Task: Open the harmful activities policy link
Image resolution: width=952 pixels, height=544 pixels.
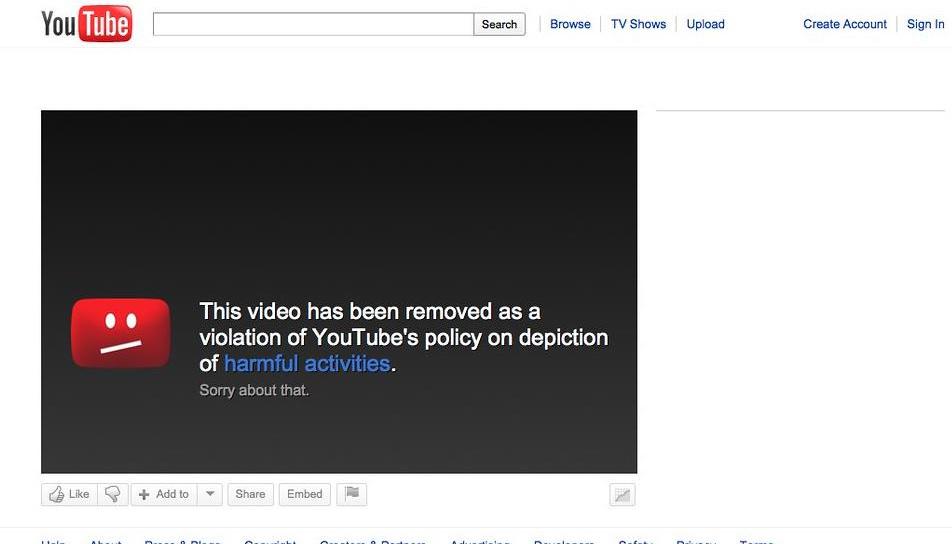Action: click(307, 364)
